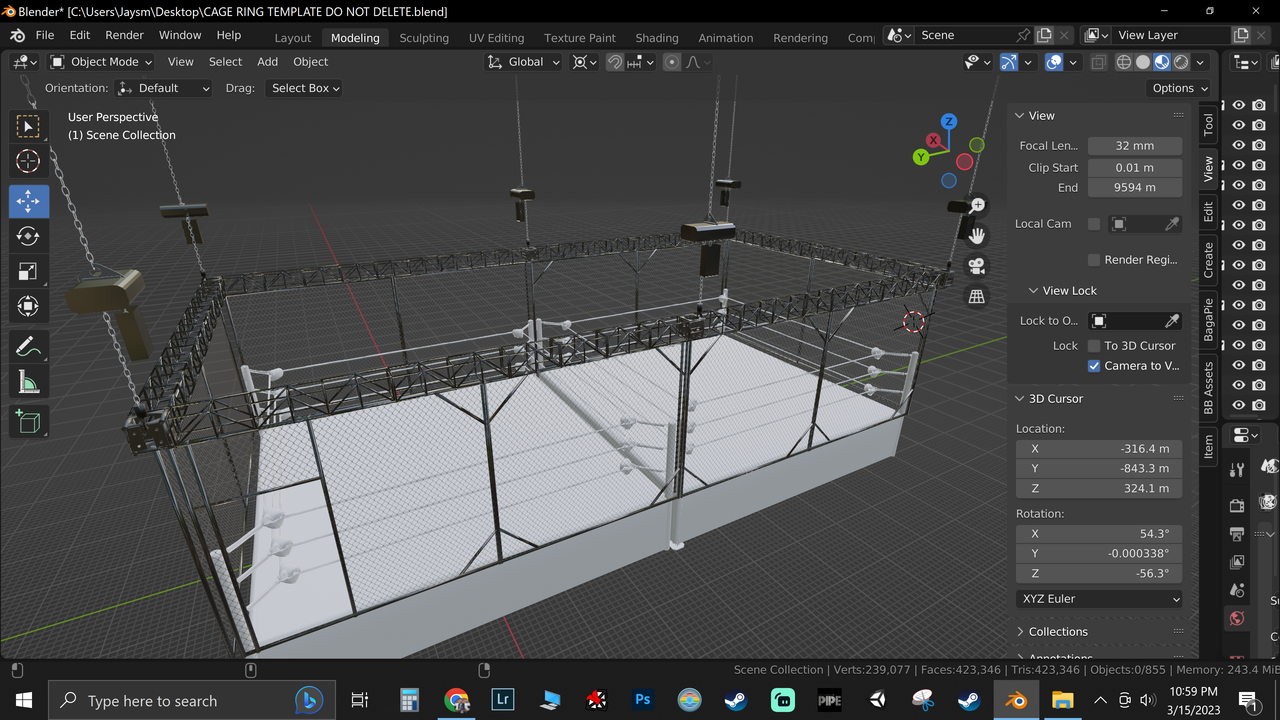The height and width of the screenshot is (720, 1280).
Task: Click the green Y axis gizmo circle
Action: click(921, 157)
